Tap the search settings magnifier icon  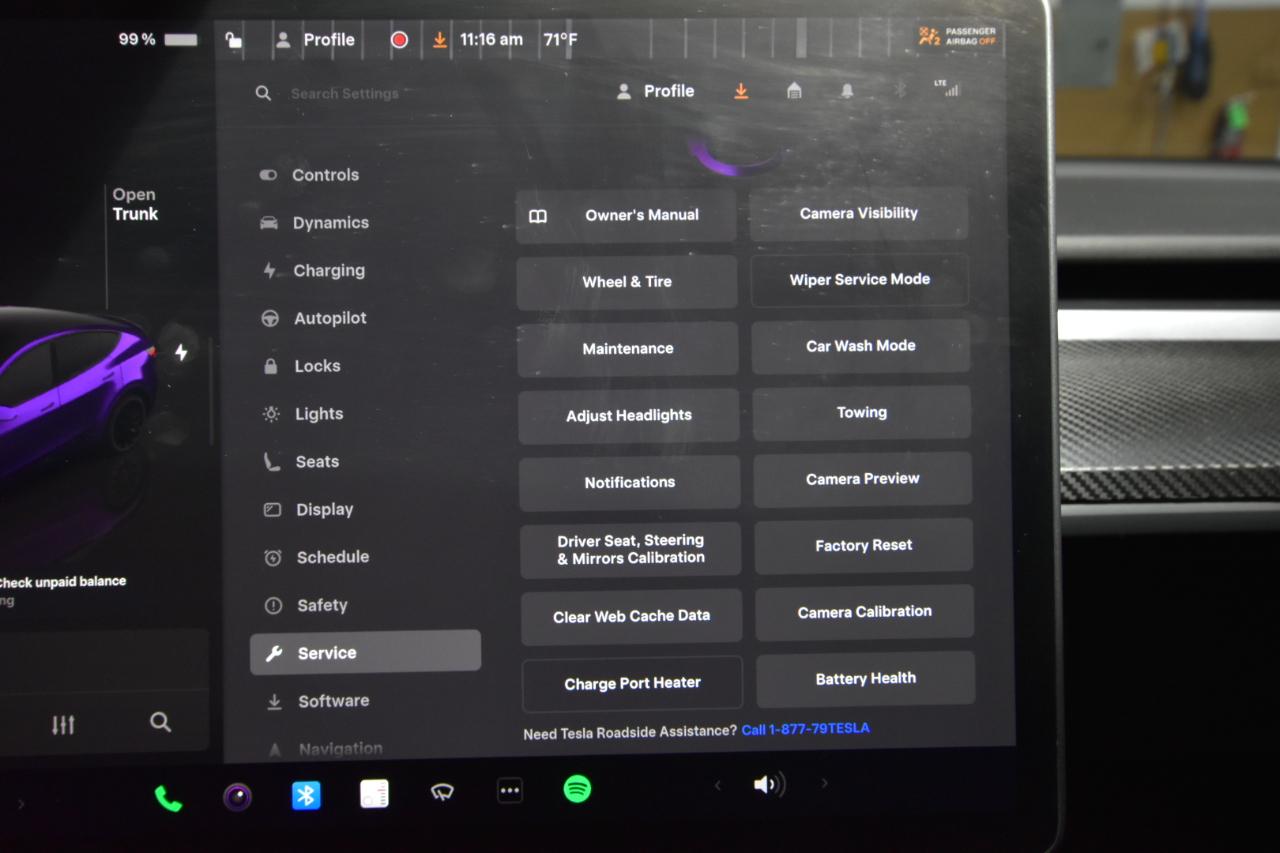point(263,93)
